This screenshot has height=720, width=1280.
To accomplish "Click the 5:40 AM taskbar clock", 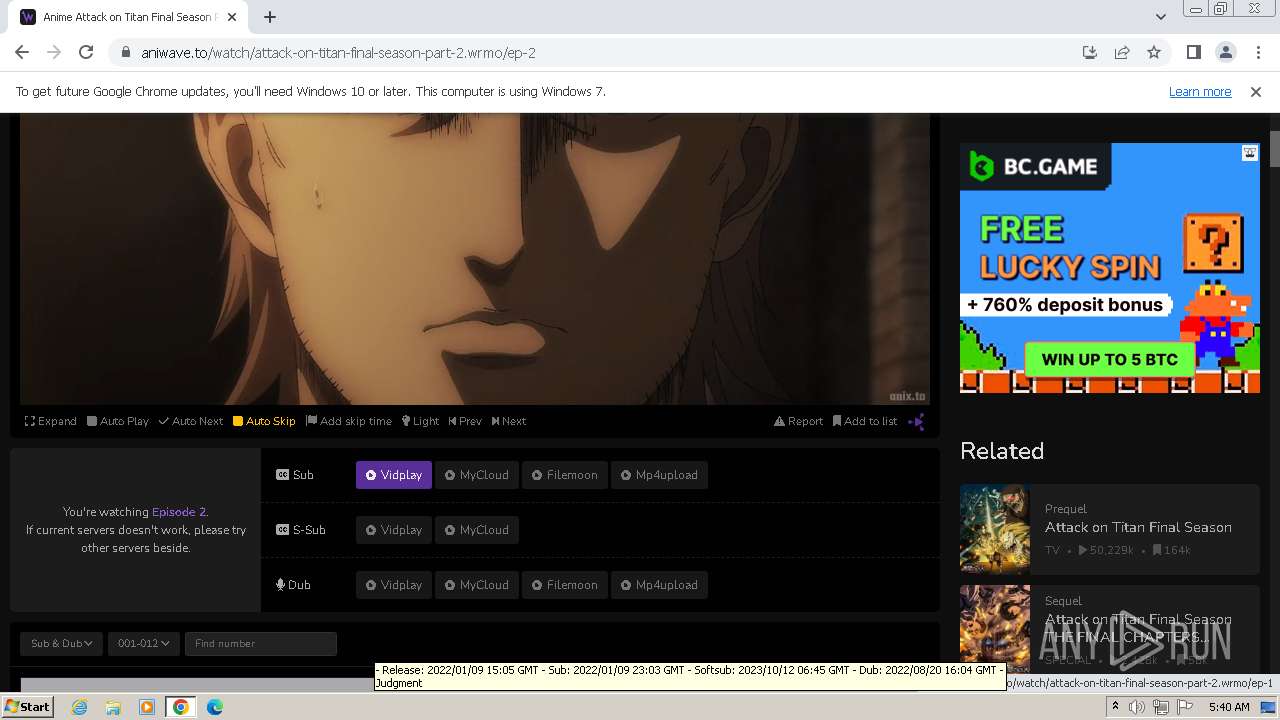I will (x=1229, y=707).
